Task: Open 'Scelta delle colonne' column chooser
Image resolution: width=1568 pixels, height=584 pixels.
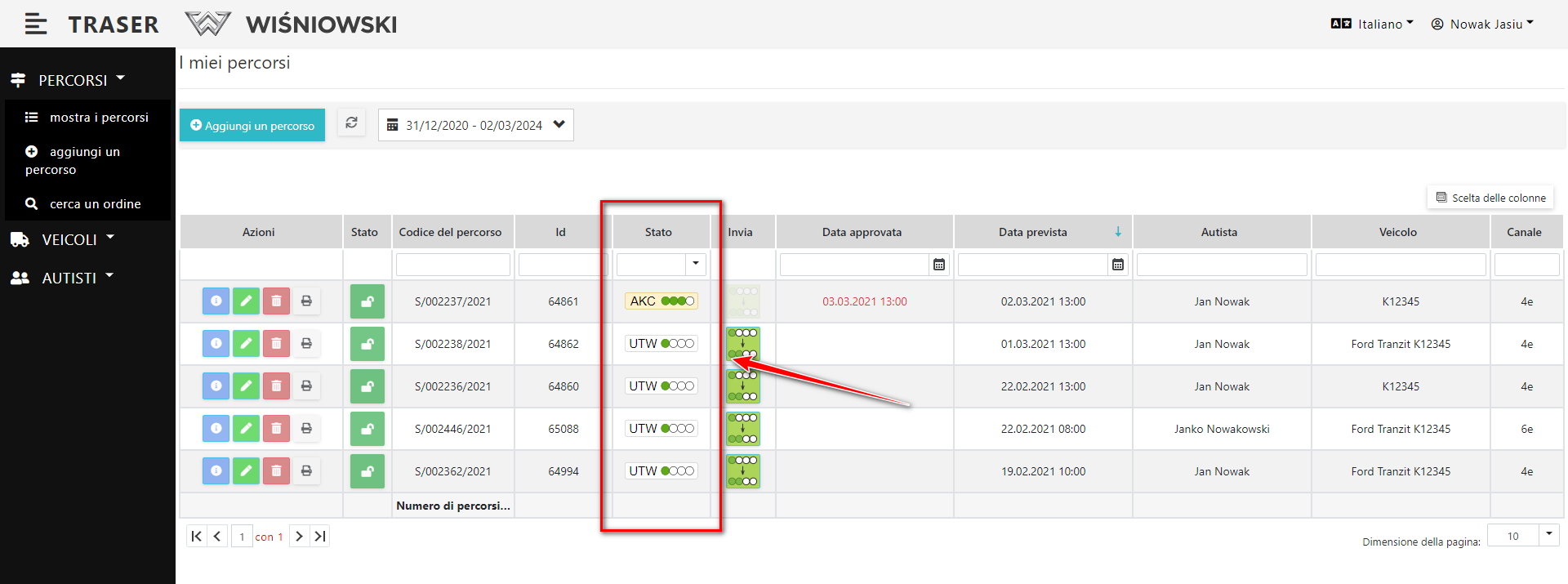Action: [x=1490, y=198]
